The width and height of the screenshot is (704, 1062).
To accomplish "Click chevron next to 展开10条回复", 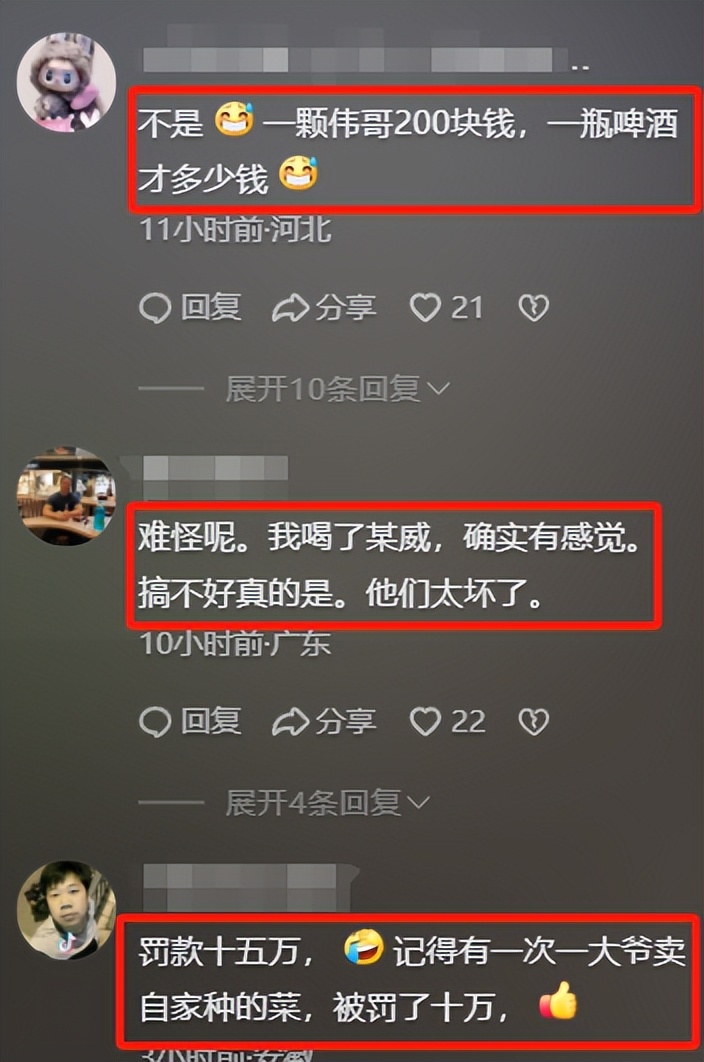I will click(x=439, y=389).
